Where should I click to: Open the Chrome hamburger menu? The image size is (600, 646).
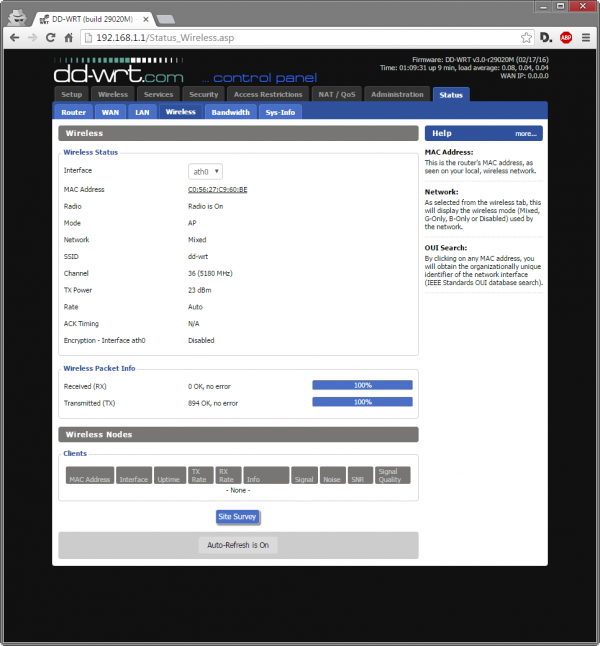point(586,37)
